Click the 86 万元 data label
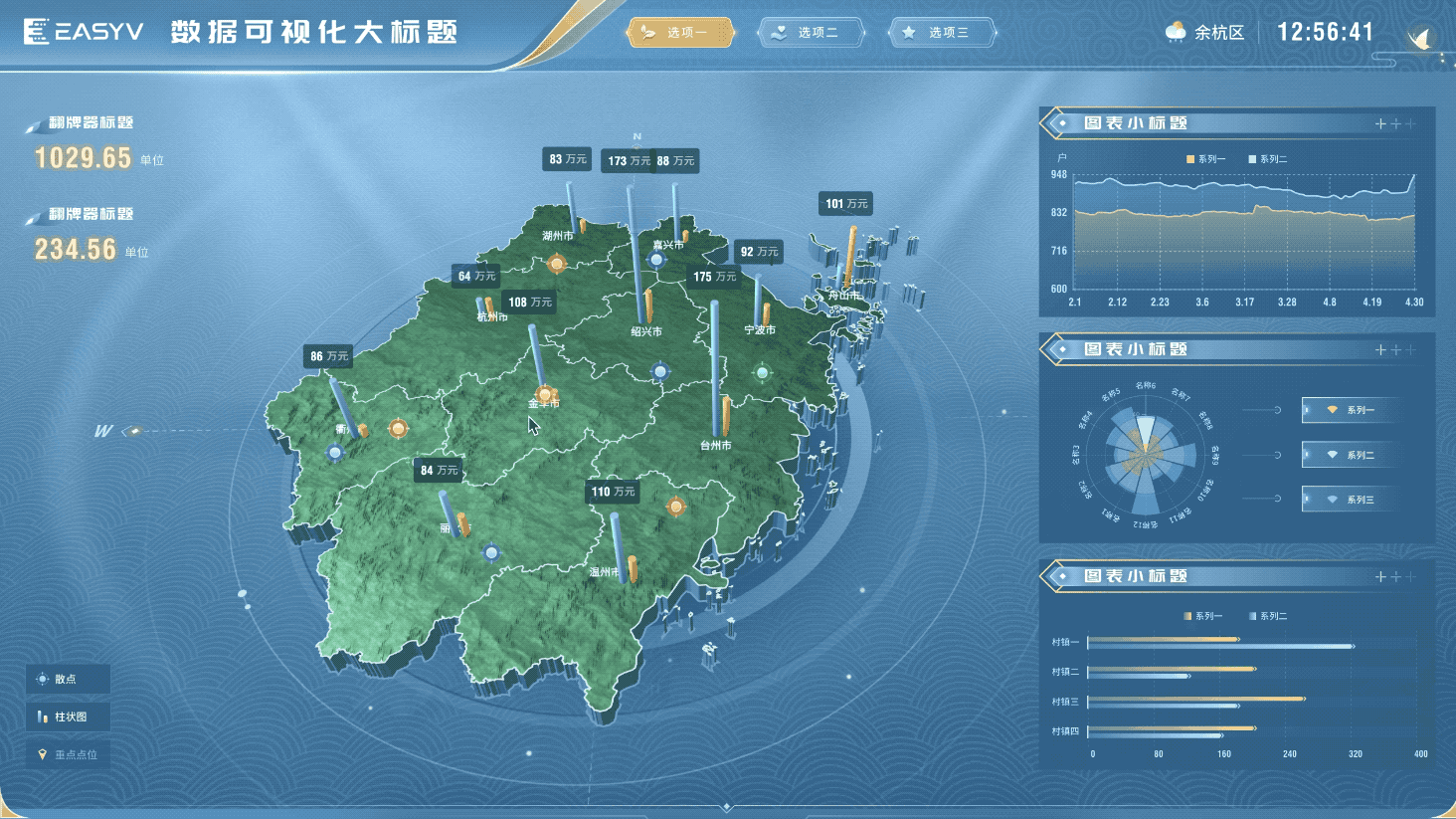 click(329, 356)
